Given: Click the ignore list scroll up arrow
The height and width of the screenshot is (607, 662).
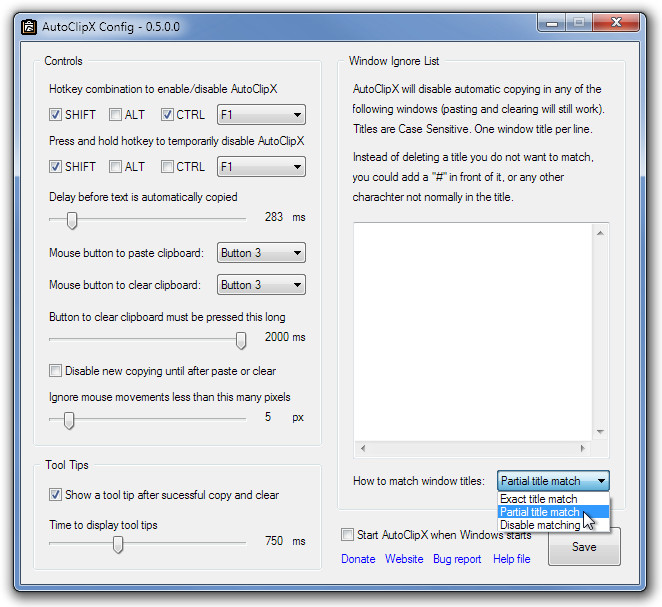Looking at the screenshot, I should coord(600,233).
